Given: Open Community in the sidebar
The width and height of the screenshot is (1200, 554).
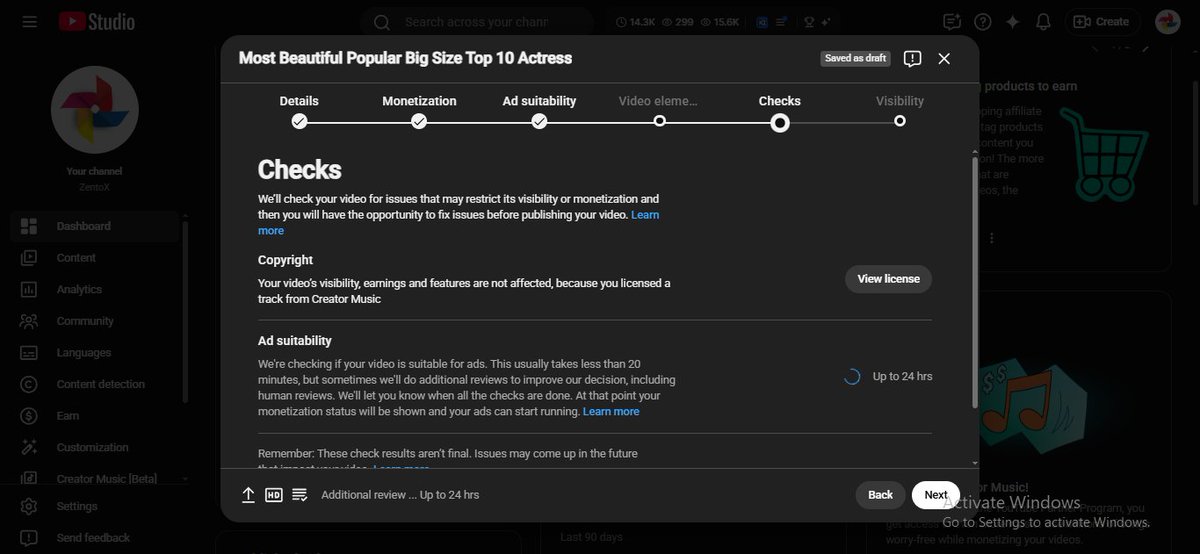Looking at the screenshot, I should (x=95, y=321).
